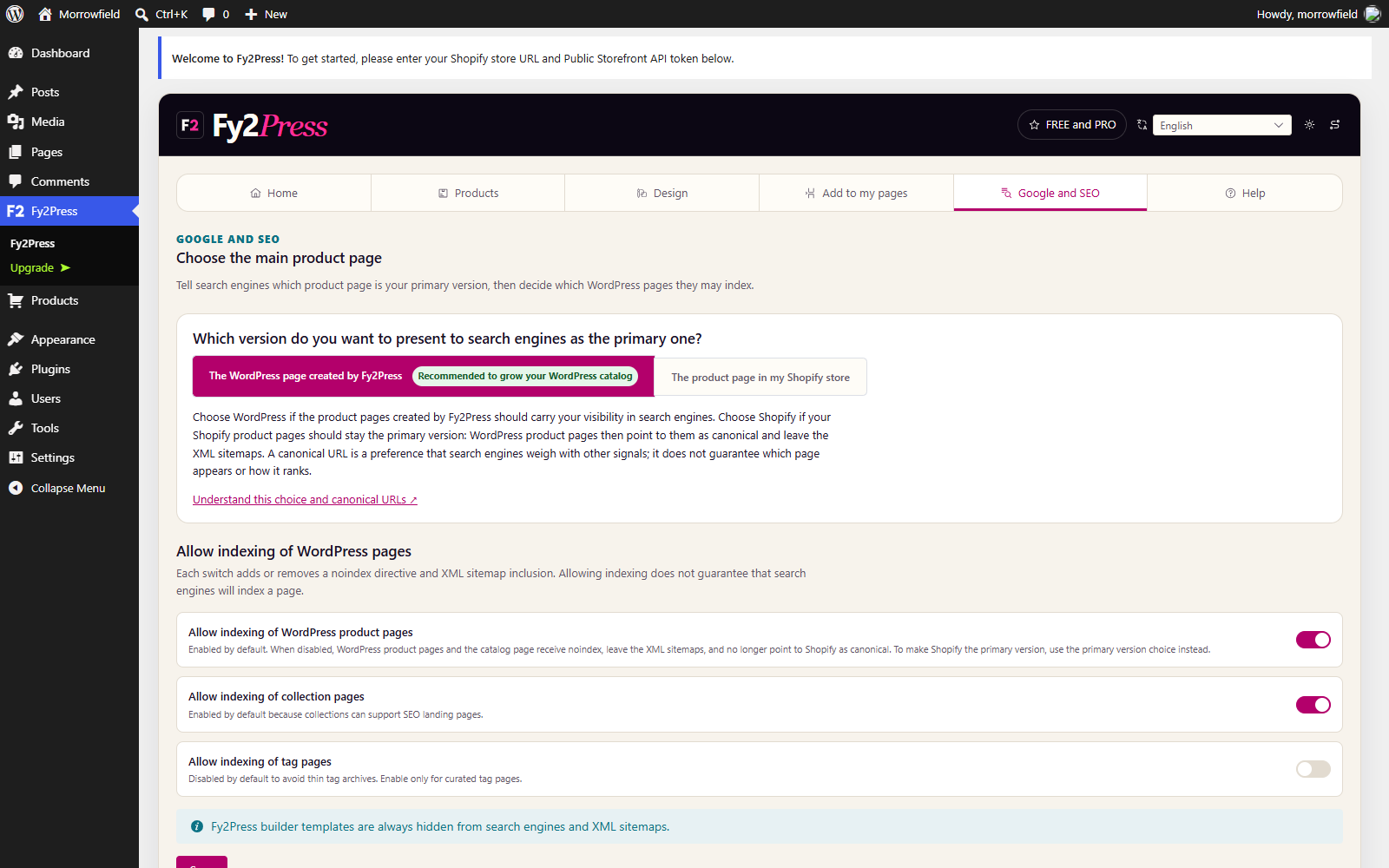Switch to the Add to my pages tab
This screenshot has width=1389, height=868.
click(857, 193)
